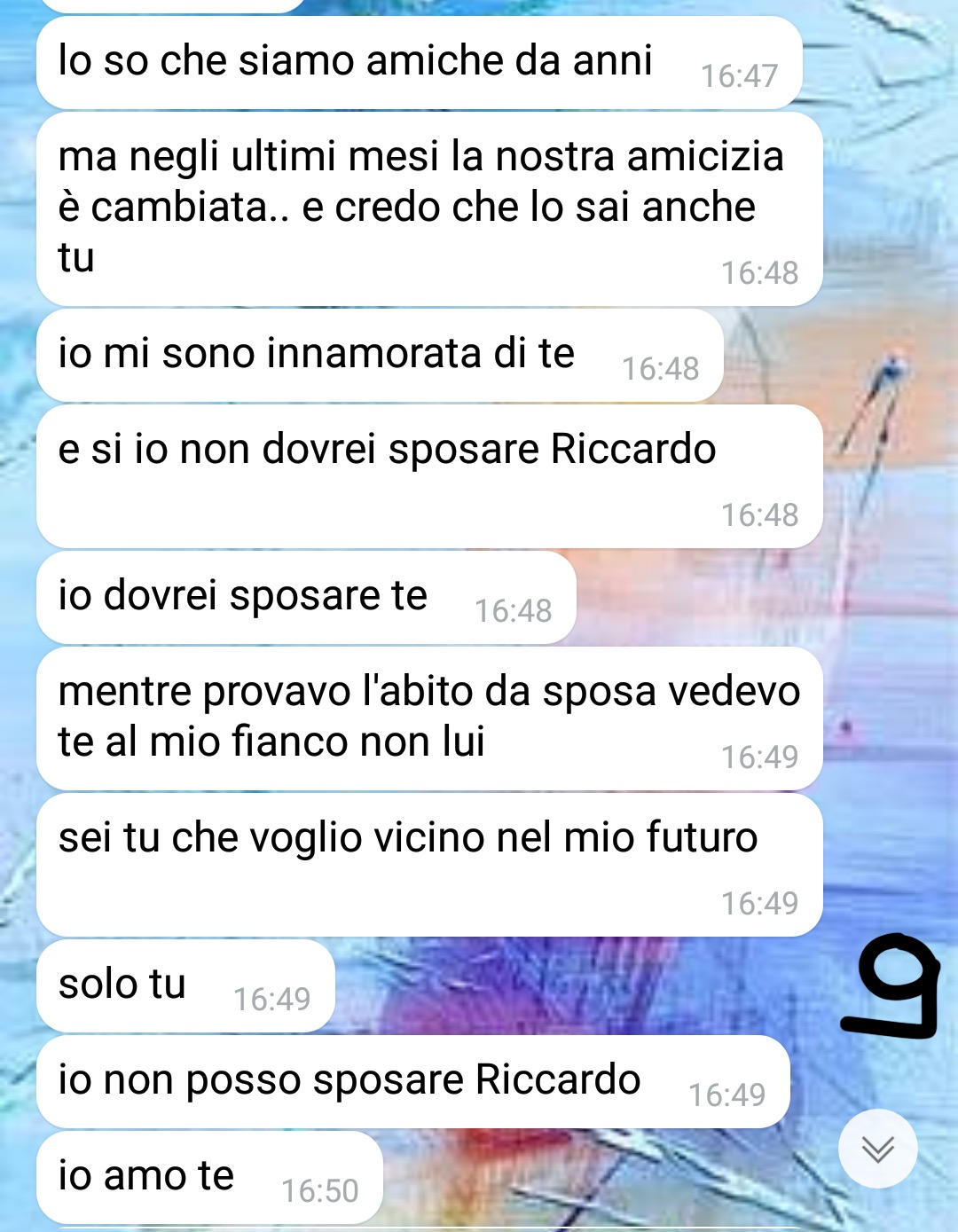
Task: Tap the 16:50 timestamp on 'io amo te'
Action: pos(319,1191)
